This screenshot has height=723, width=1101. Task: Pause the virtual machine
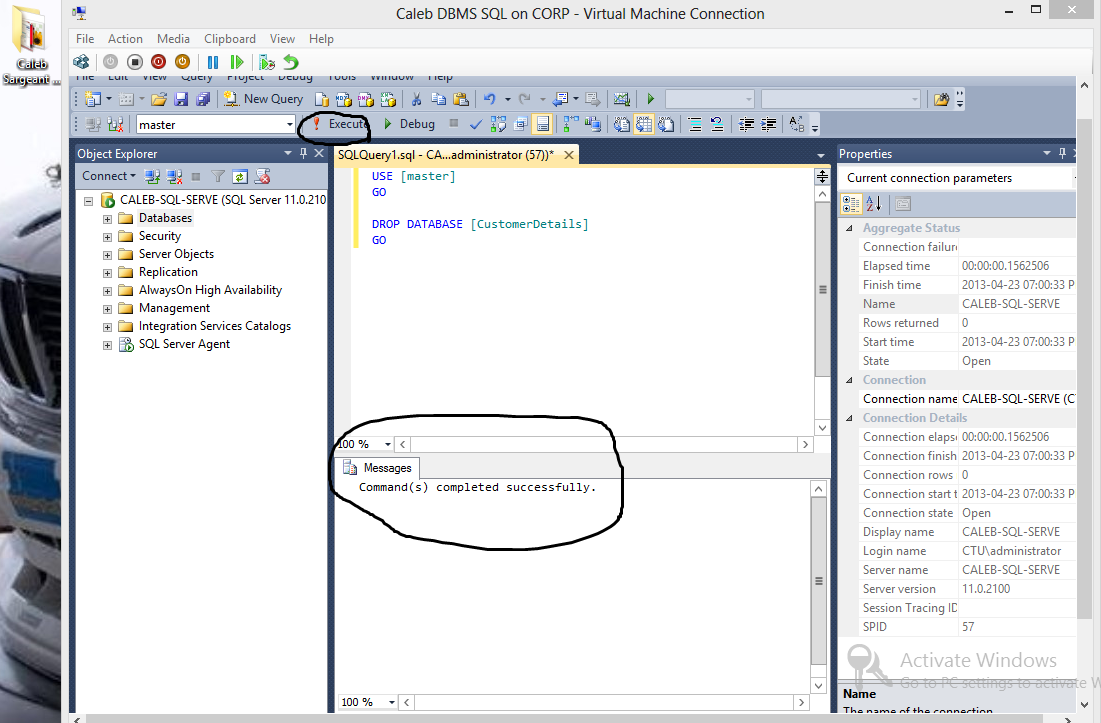point(213,62)
